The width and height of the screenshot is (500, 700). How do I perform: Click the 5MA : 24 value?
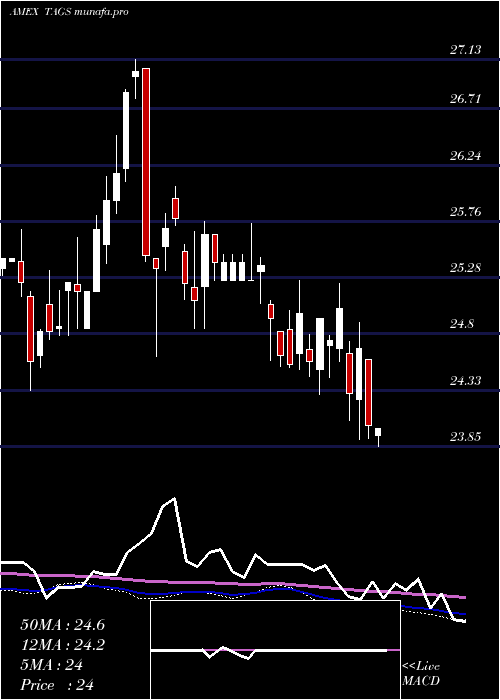(52, 665)
